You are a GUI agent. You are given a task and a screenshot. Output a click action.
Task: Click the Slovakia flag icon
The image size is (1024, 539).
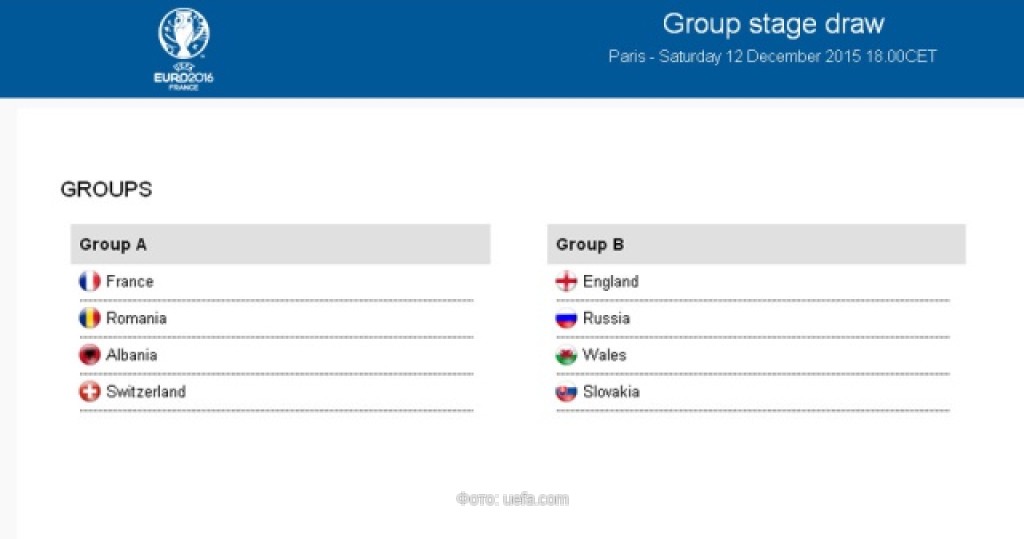click(566, 392)
